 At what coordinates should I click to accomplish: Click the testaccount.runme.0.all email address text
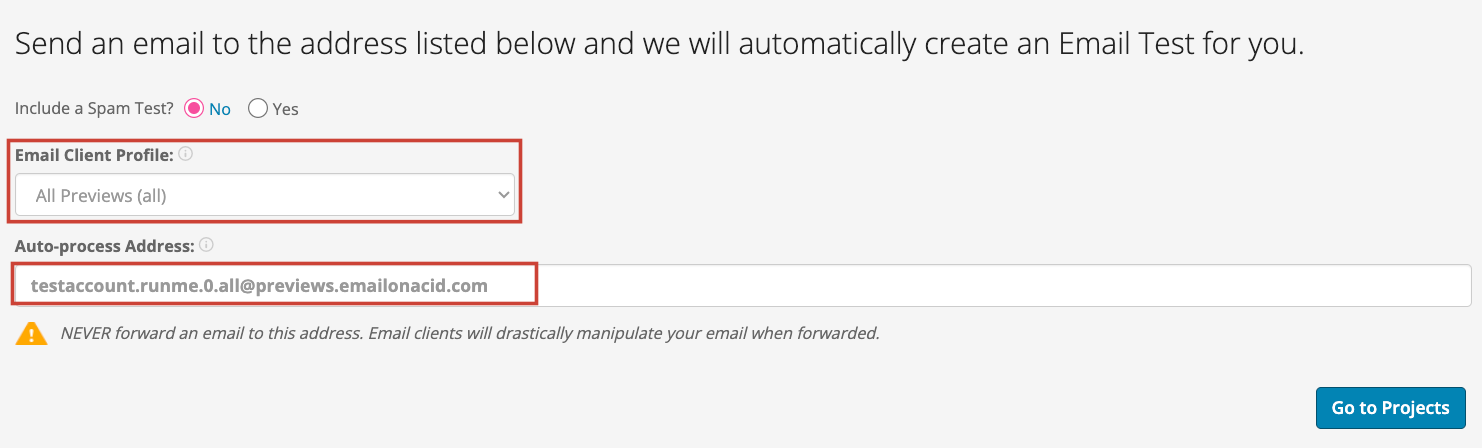coord(259,285)
